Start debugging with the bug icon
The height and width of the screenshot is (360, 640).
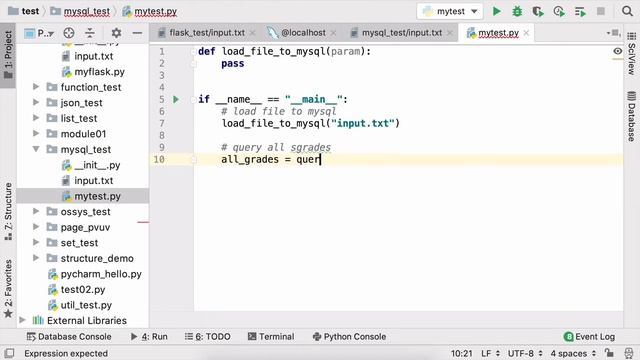pyautogui.click(x=517, y=11)
